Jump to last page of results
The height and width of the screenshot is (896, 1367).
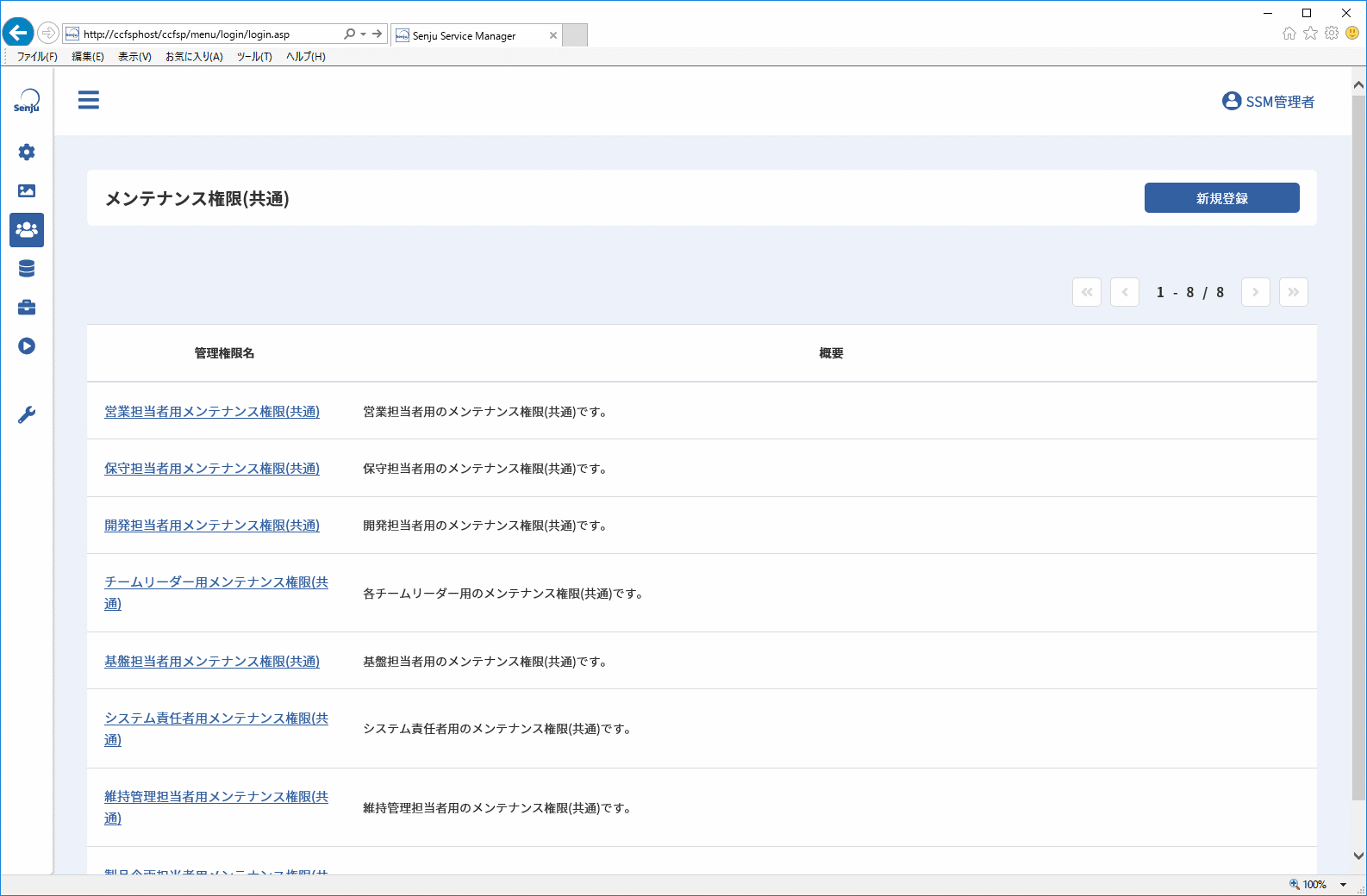(x=1294, y=292)
